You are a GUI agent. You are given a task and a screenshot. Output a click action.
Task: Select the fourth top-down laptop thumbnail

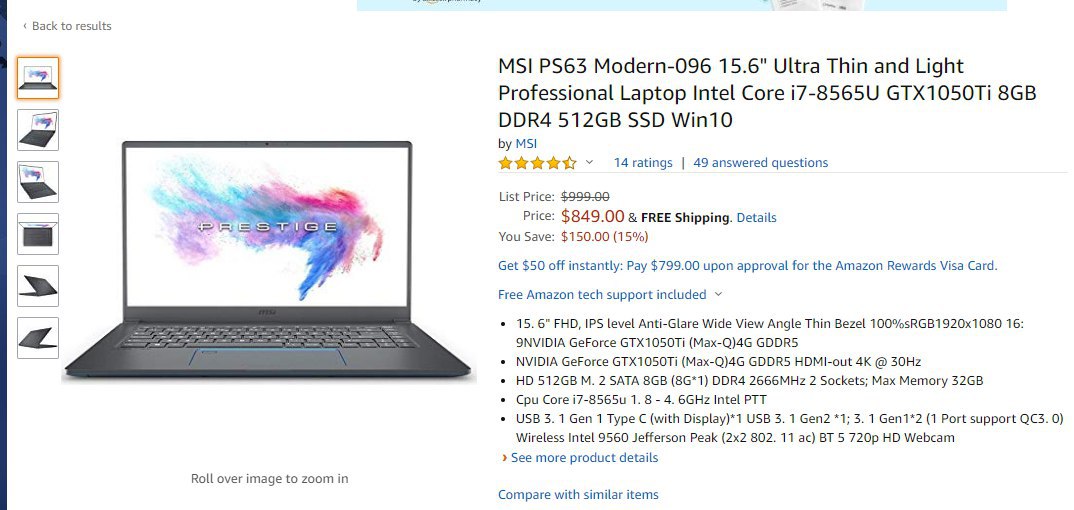(38, 234)
